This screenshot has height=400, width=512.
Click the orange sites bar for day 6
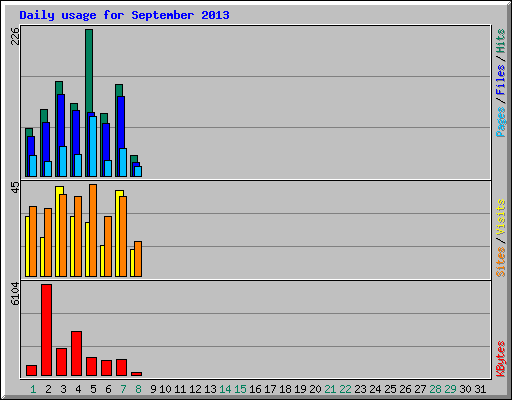pyautogui.click(x=108, y=246)
